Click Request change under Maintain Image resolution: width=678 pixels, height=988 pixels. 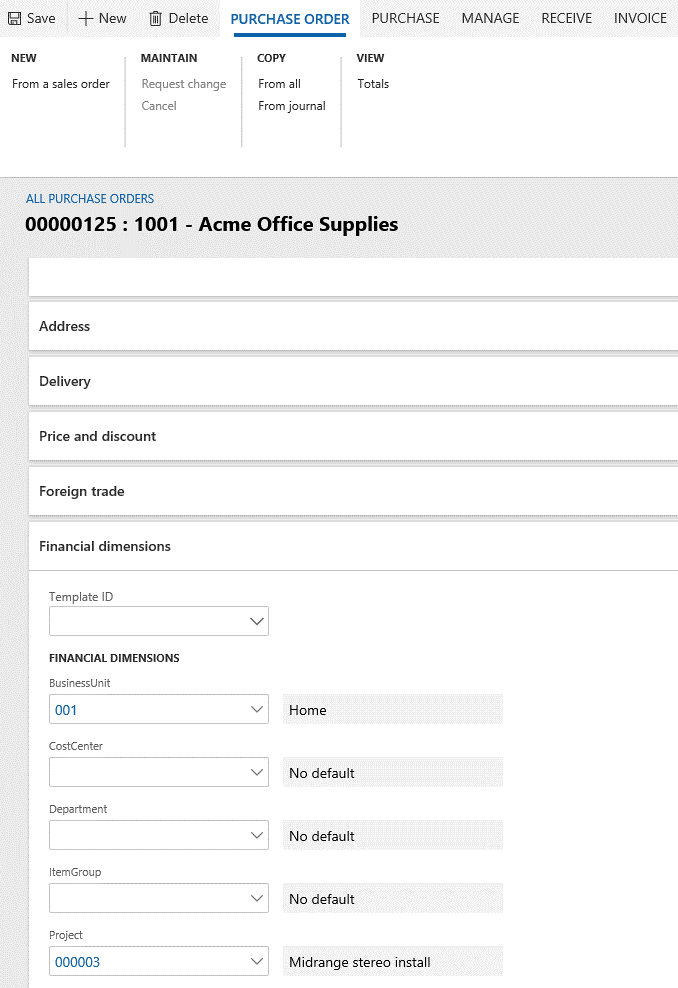[183, 84]
